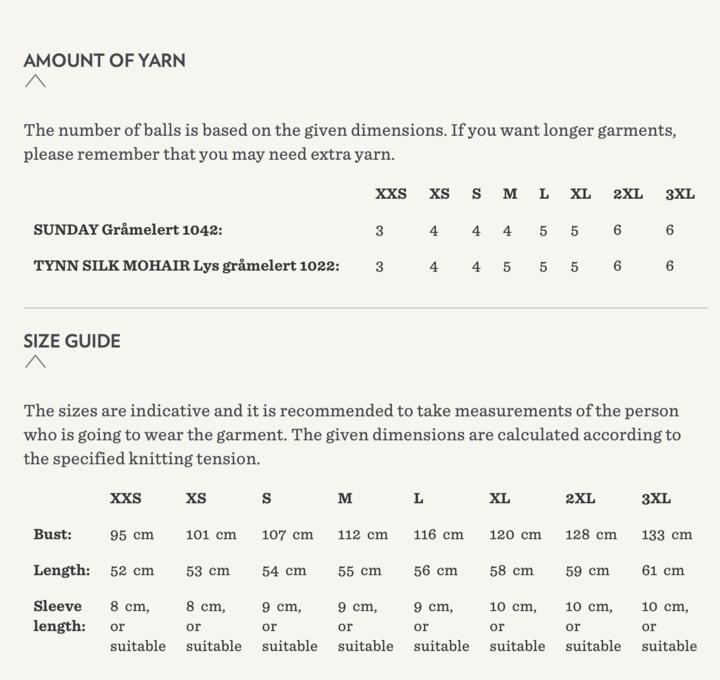Click the 116 cm bust value
Viewport: 720px width, 680px height.
click(x=439, y=534)
